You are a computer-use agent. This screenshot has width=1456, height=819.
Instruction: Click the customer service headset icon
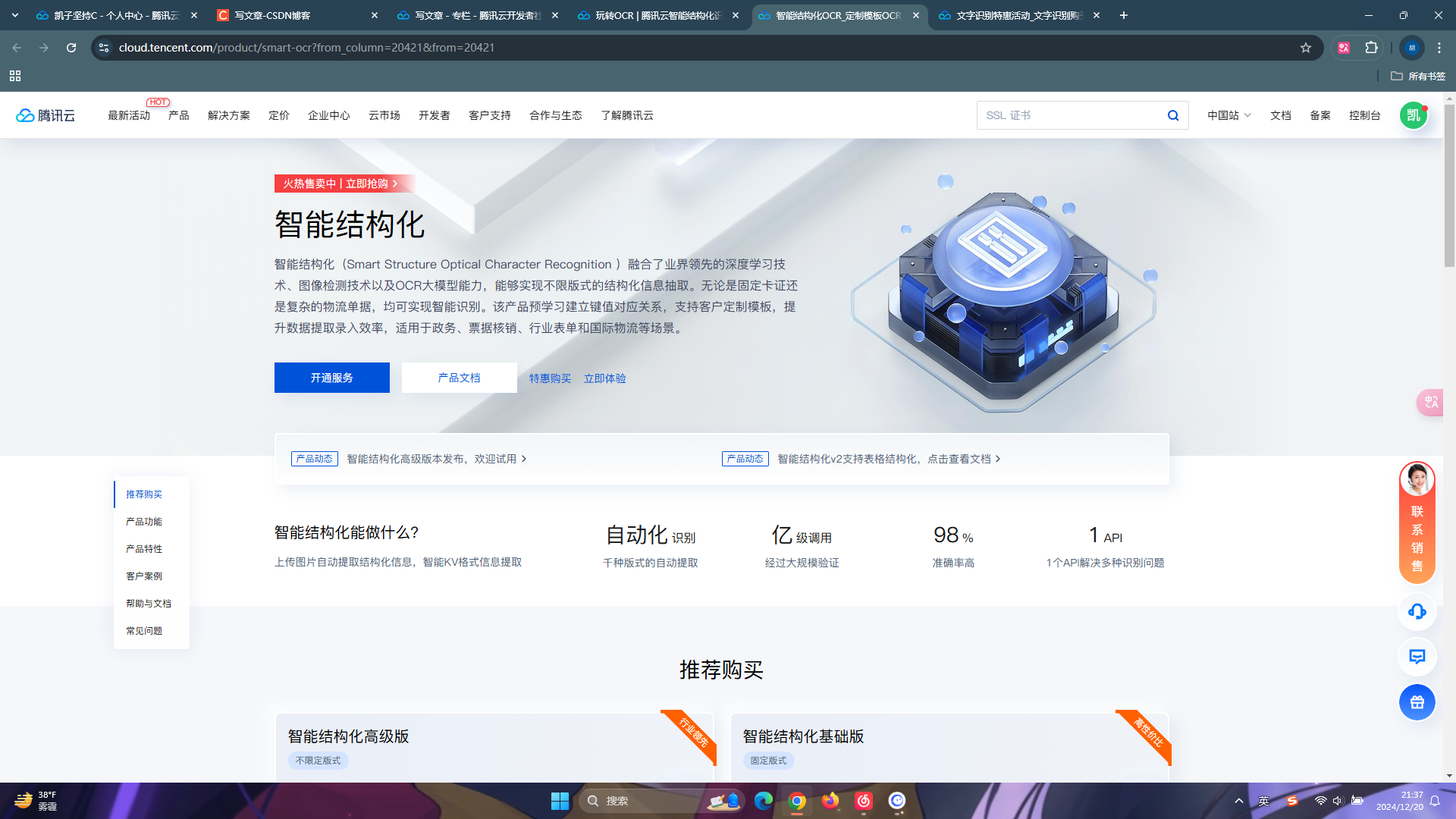tap(1417, 611)
